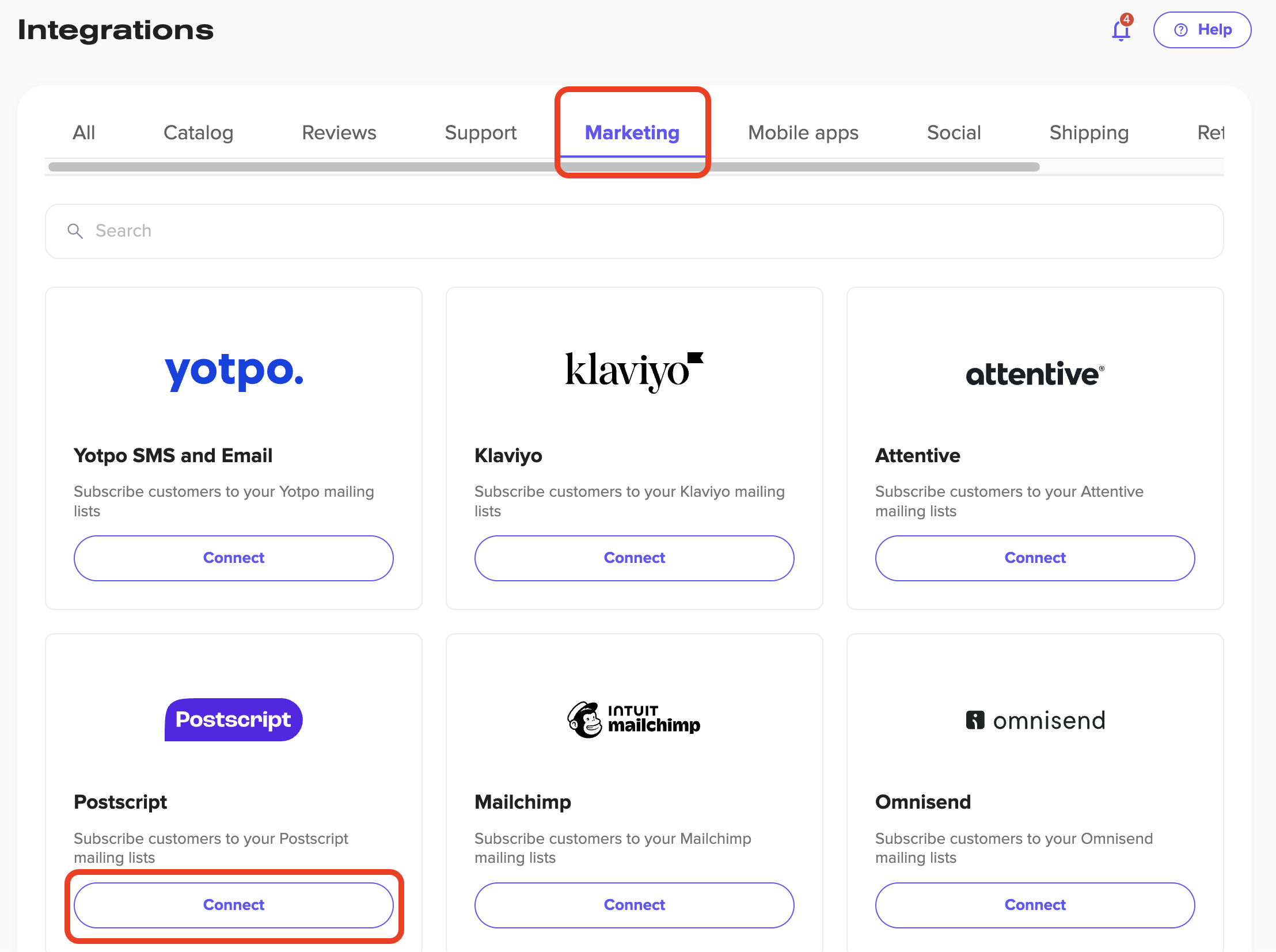Switch to the Catalog tab

click(x=198, y=132)
